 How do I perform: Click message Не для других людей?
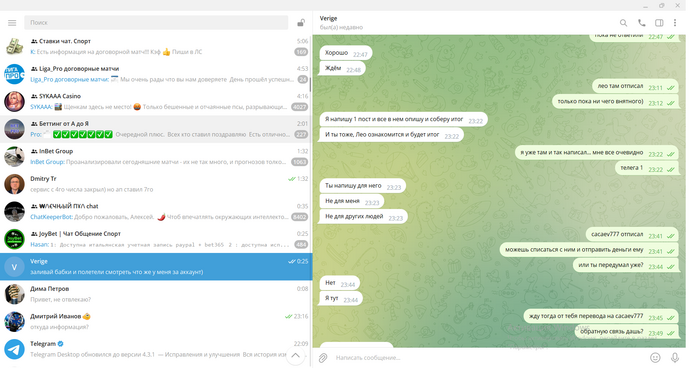coord(363,217)
